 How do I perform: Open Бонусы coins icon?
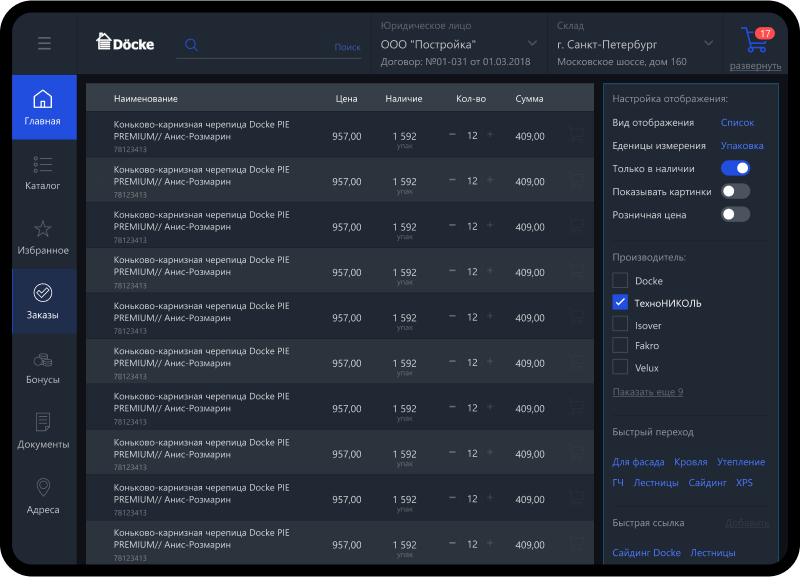[43, 360]
